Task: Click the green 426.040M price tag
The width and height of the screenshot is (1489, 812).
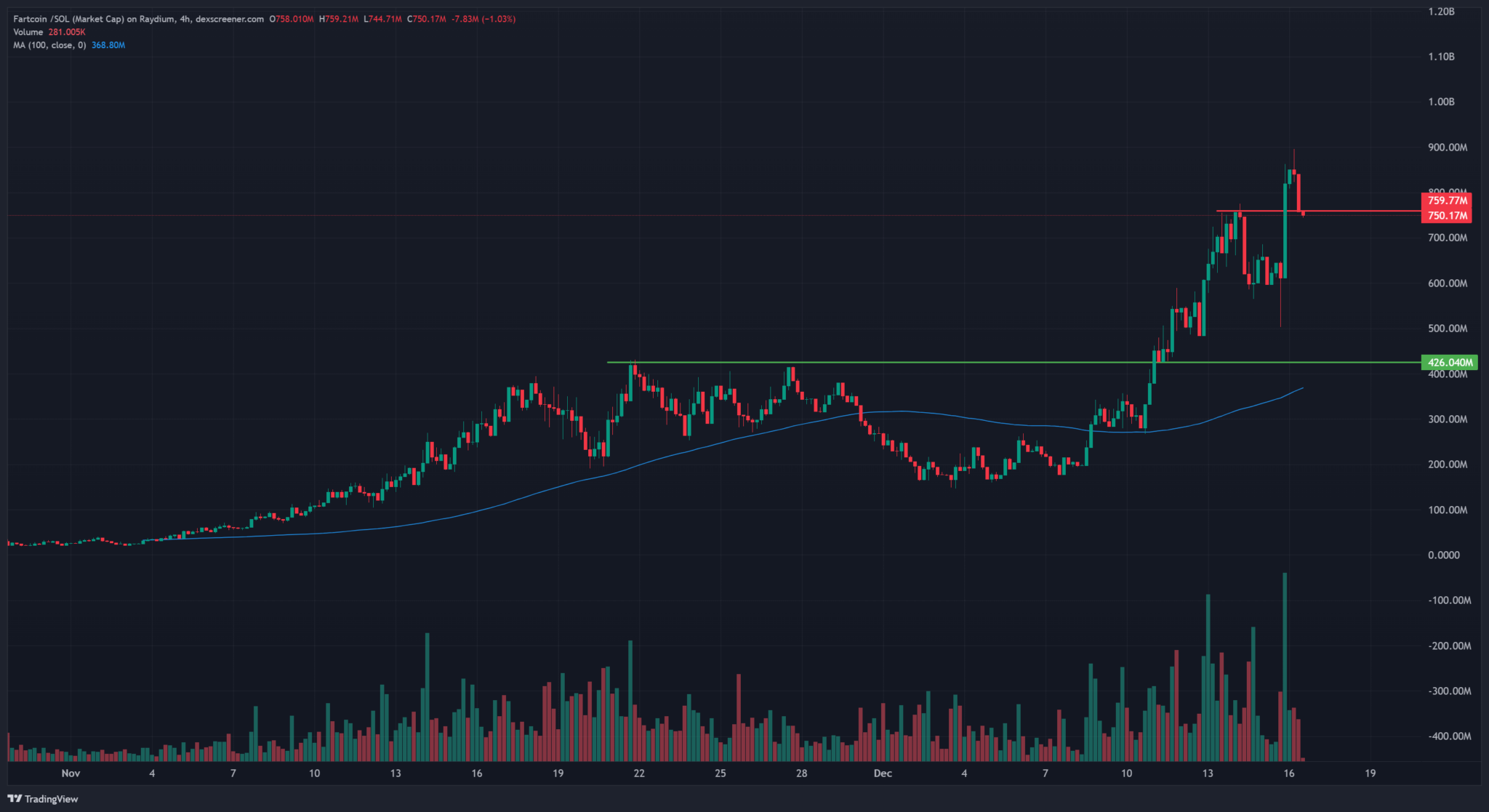Action: [x=1449, y=362]
